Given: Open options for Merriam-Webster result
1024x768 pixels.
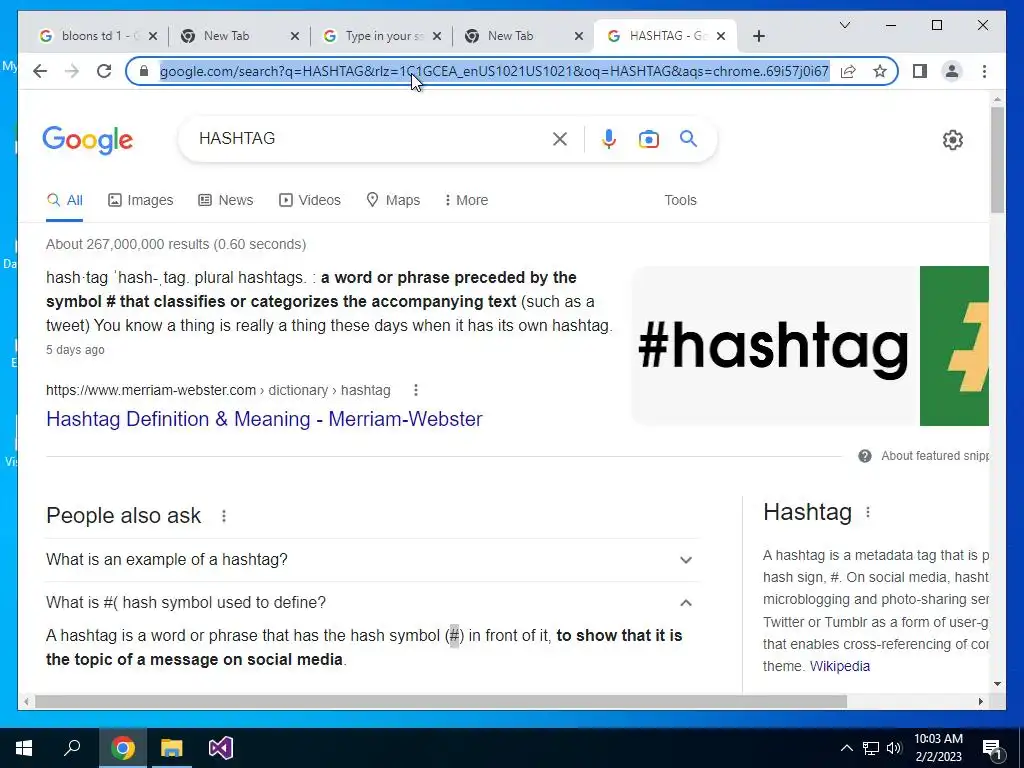Looking at the screenshot, I should coord(416,390).
